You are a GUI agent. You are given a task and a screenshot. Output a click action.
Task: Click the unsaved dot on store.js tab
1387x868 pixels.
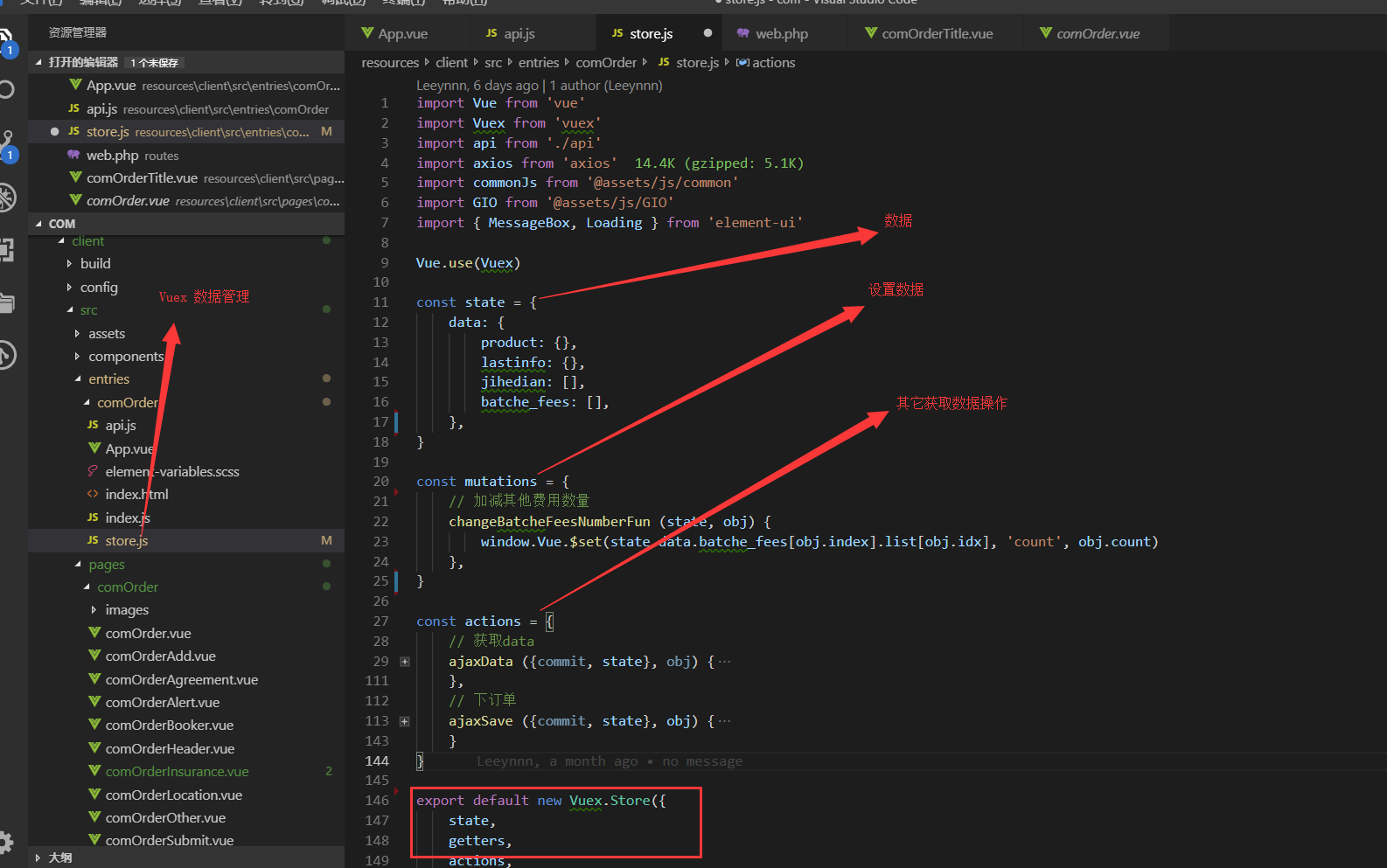click(x=707, y=33)
